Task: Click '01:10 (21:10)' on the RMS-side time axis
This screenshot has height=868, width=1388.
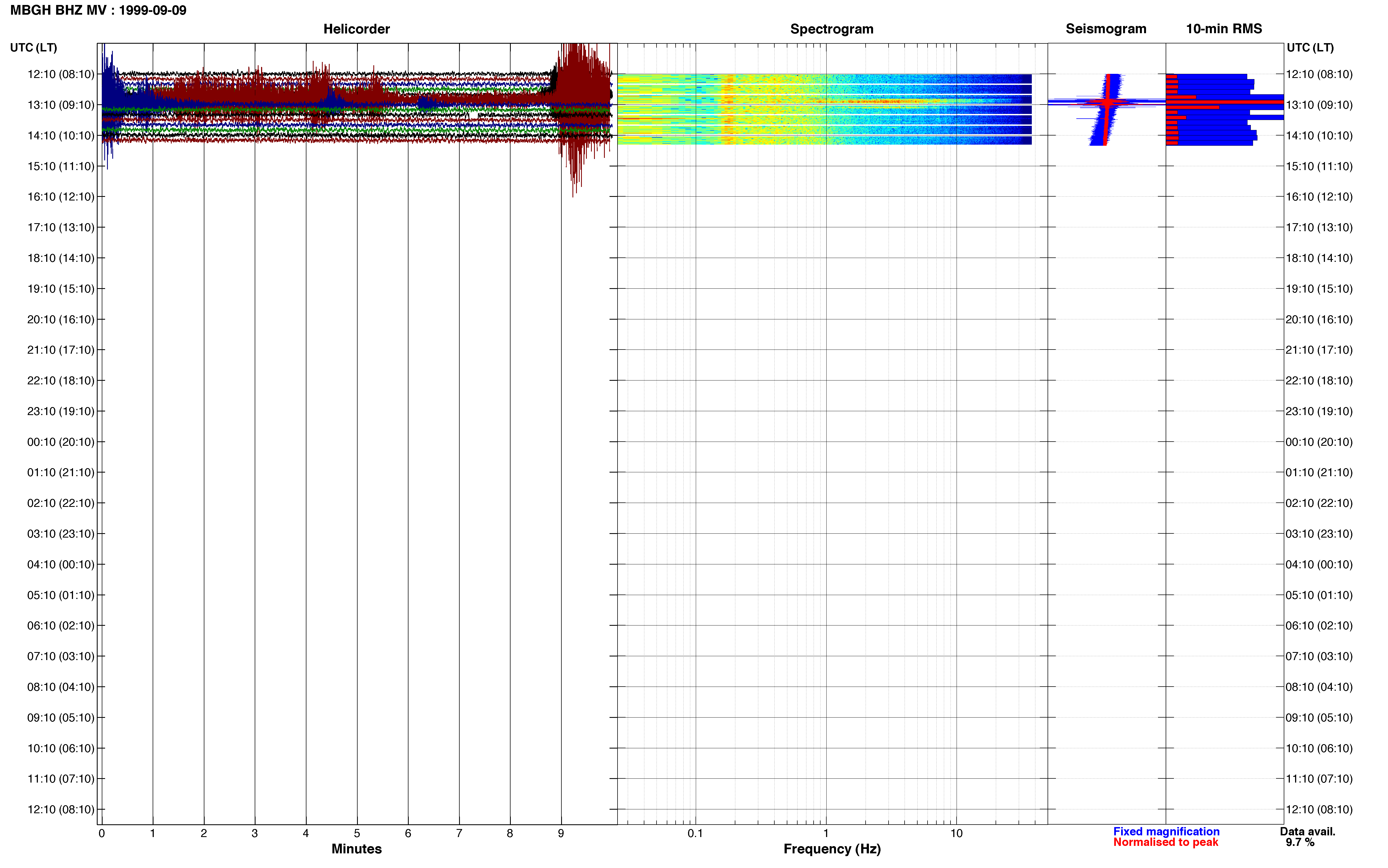Action: click(1319, 473)
